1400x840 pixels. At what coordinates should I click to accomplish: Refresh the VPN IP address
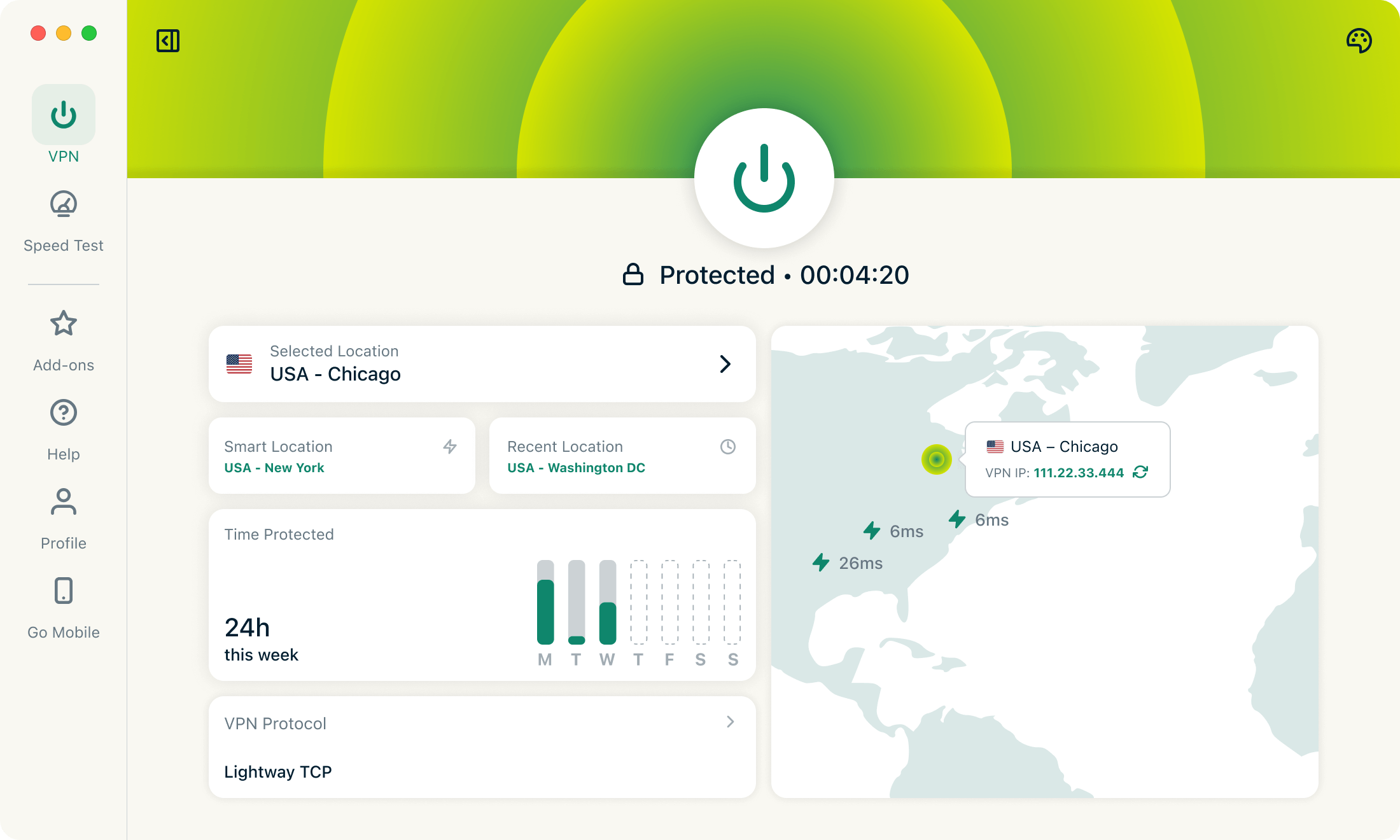tap(1140, 472)
